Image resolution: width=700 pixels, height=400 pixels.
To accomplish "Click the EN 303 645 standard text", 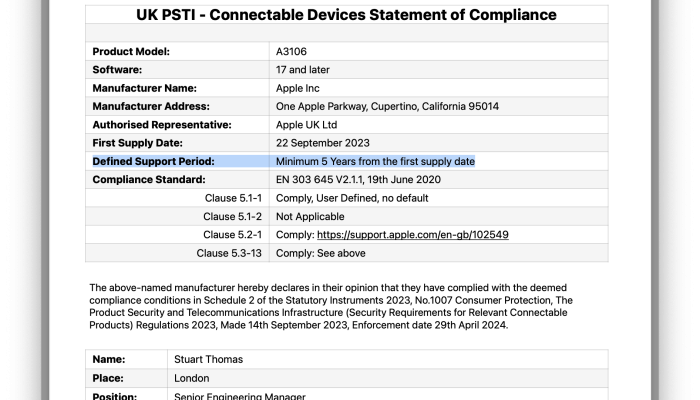I will [x=372, y=179].
